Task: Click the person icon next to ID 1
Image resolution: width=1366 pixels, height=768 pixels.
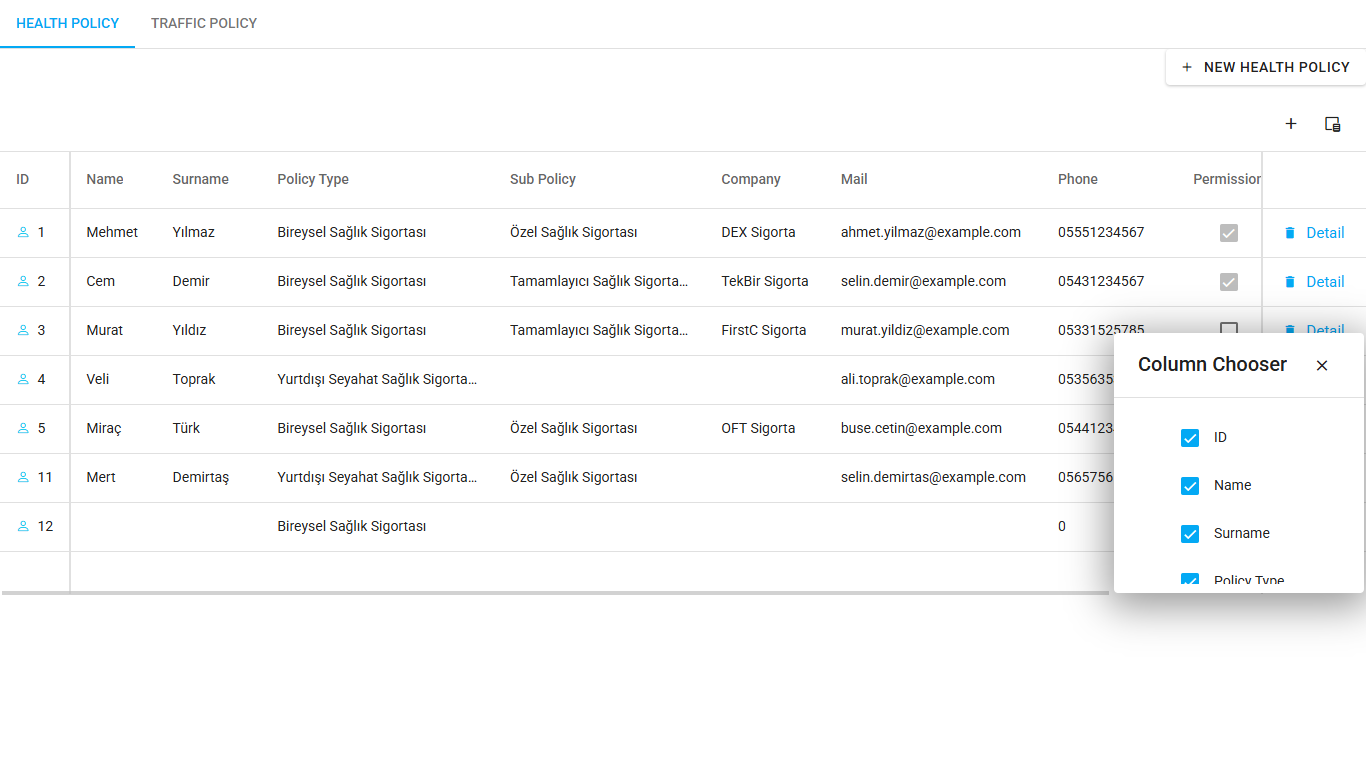Action: (23, 233)
